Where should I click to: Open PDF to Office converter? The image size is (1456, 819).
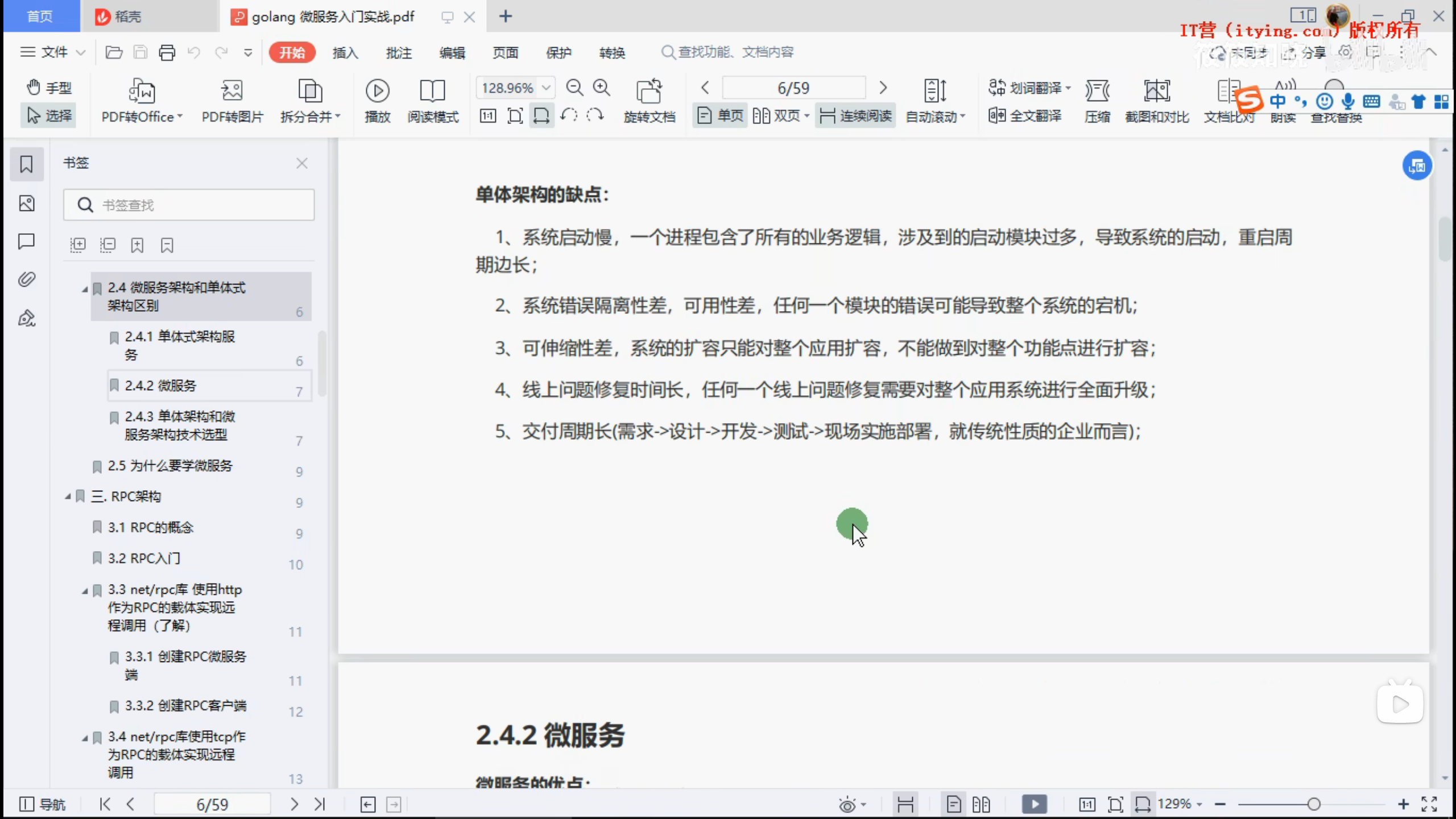click(142, 101)
